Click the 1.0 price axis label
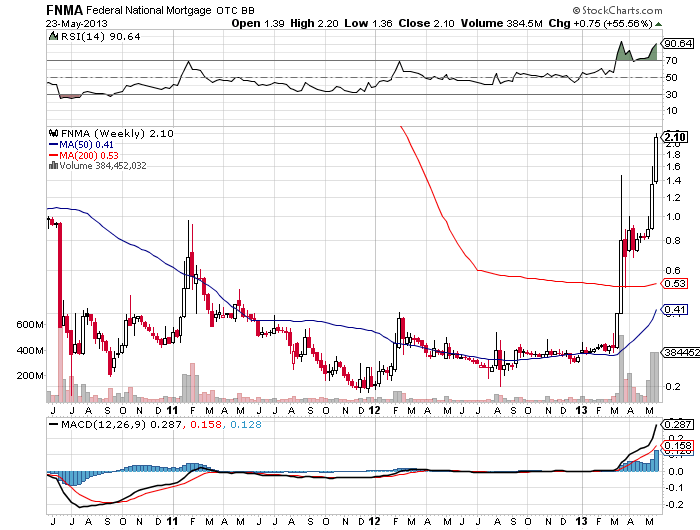700x530 pixels. tap(673, 217)
